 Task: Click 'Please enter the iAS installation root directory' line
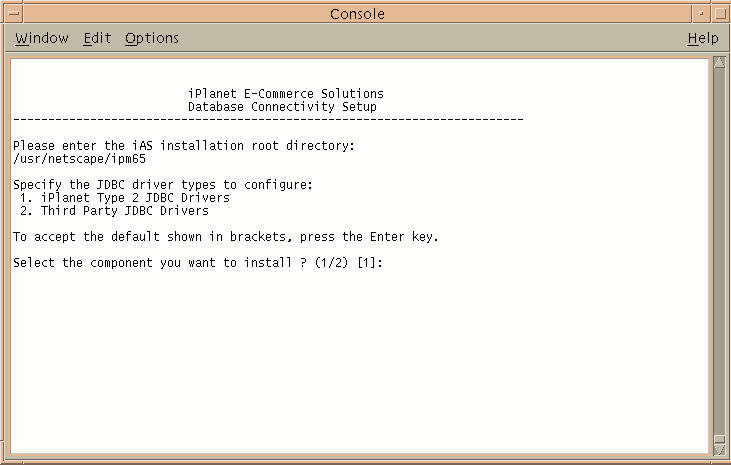click(x=184, y=146)
